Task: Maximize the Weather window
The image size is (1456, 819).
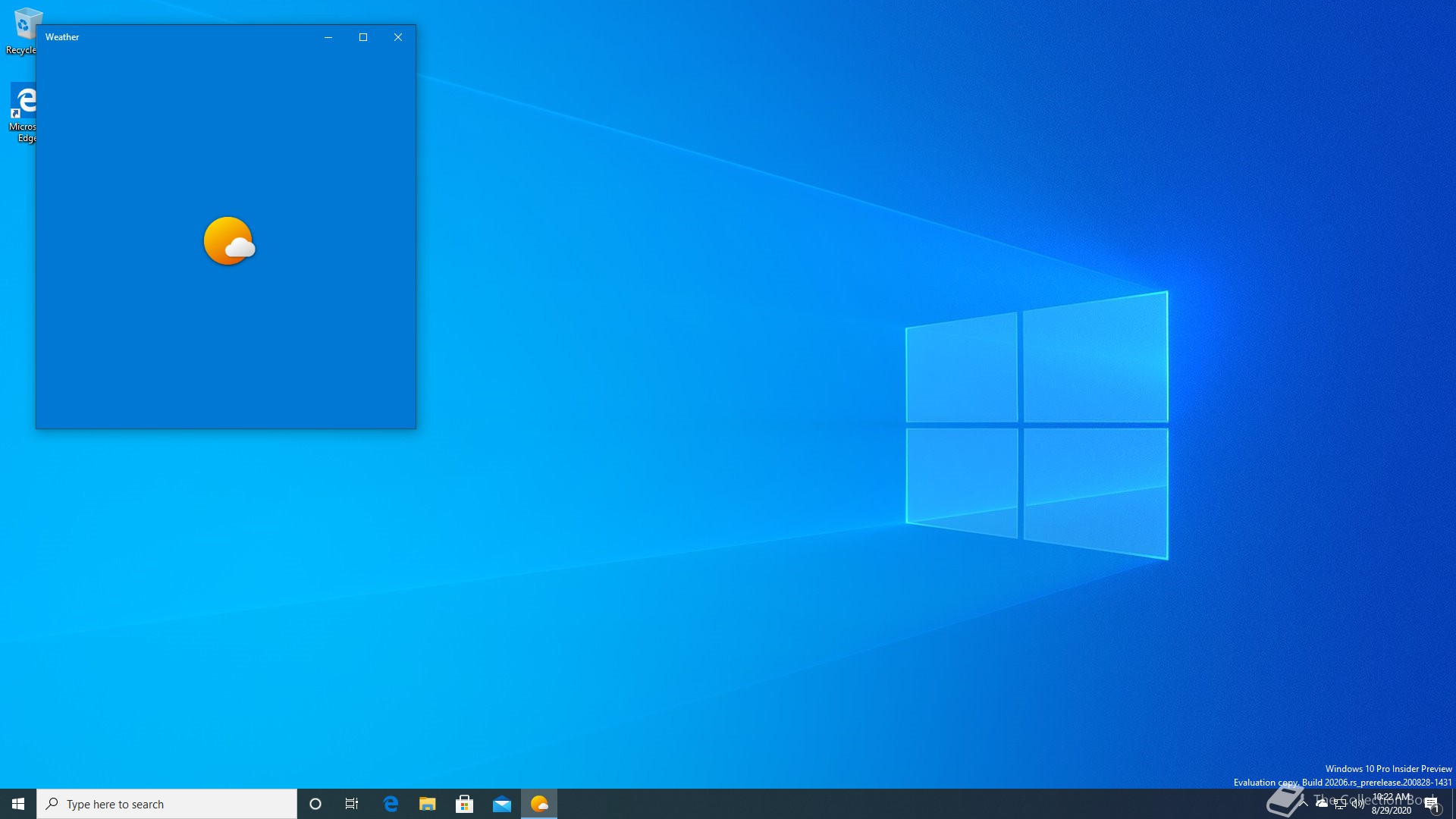Action: [363, 37]
